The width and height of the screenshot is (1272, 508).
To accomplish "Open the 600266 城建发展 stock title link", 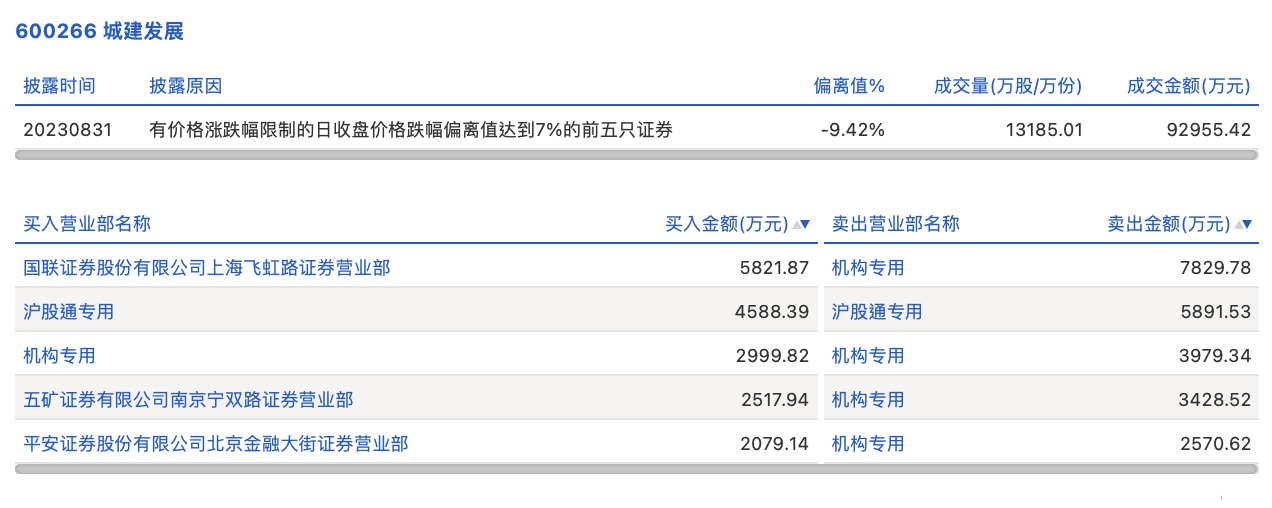I will coord(100,31).
